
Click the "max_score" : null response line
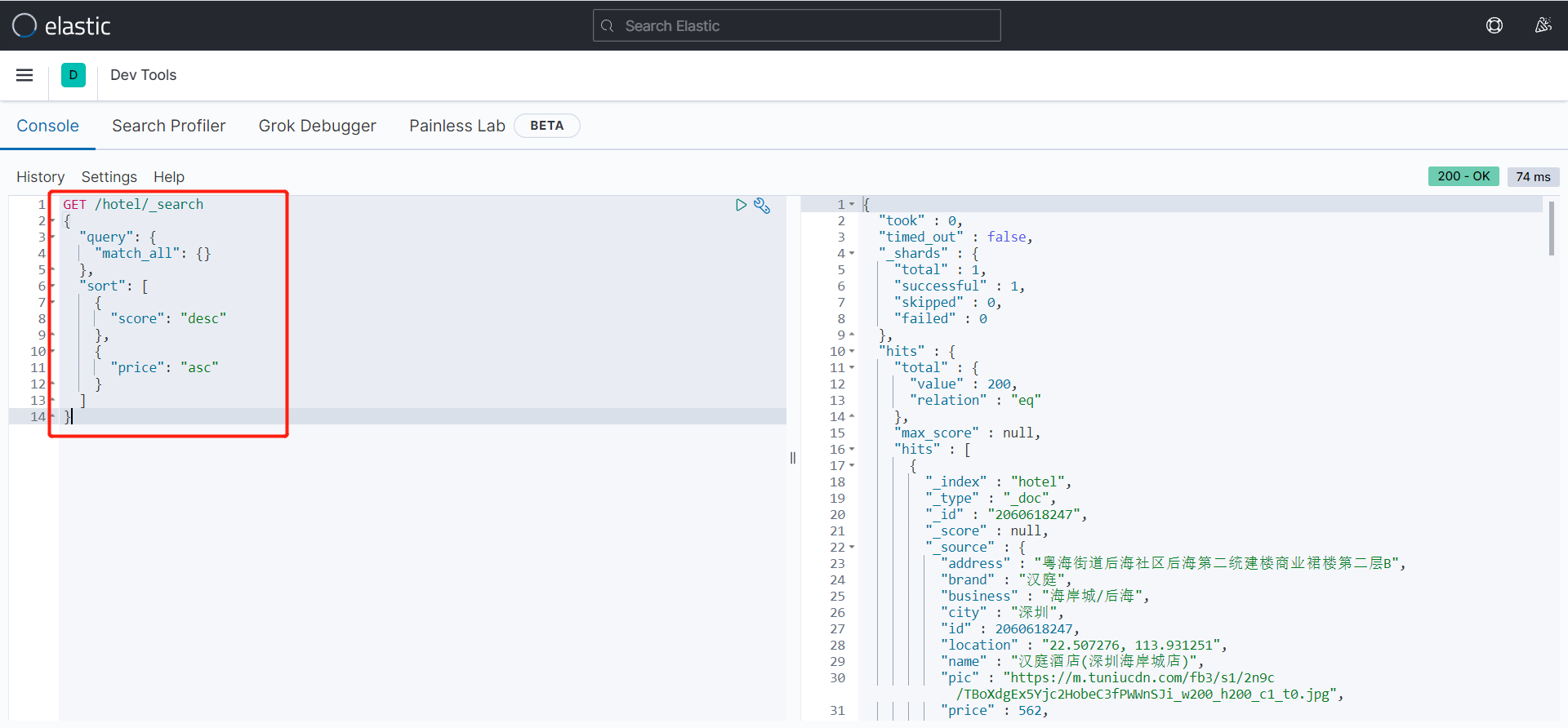tap(968, 433)
